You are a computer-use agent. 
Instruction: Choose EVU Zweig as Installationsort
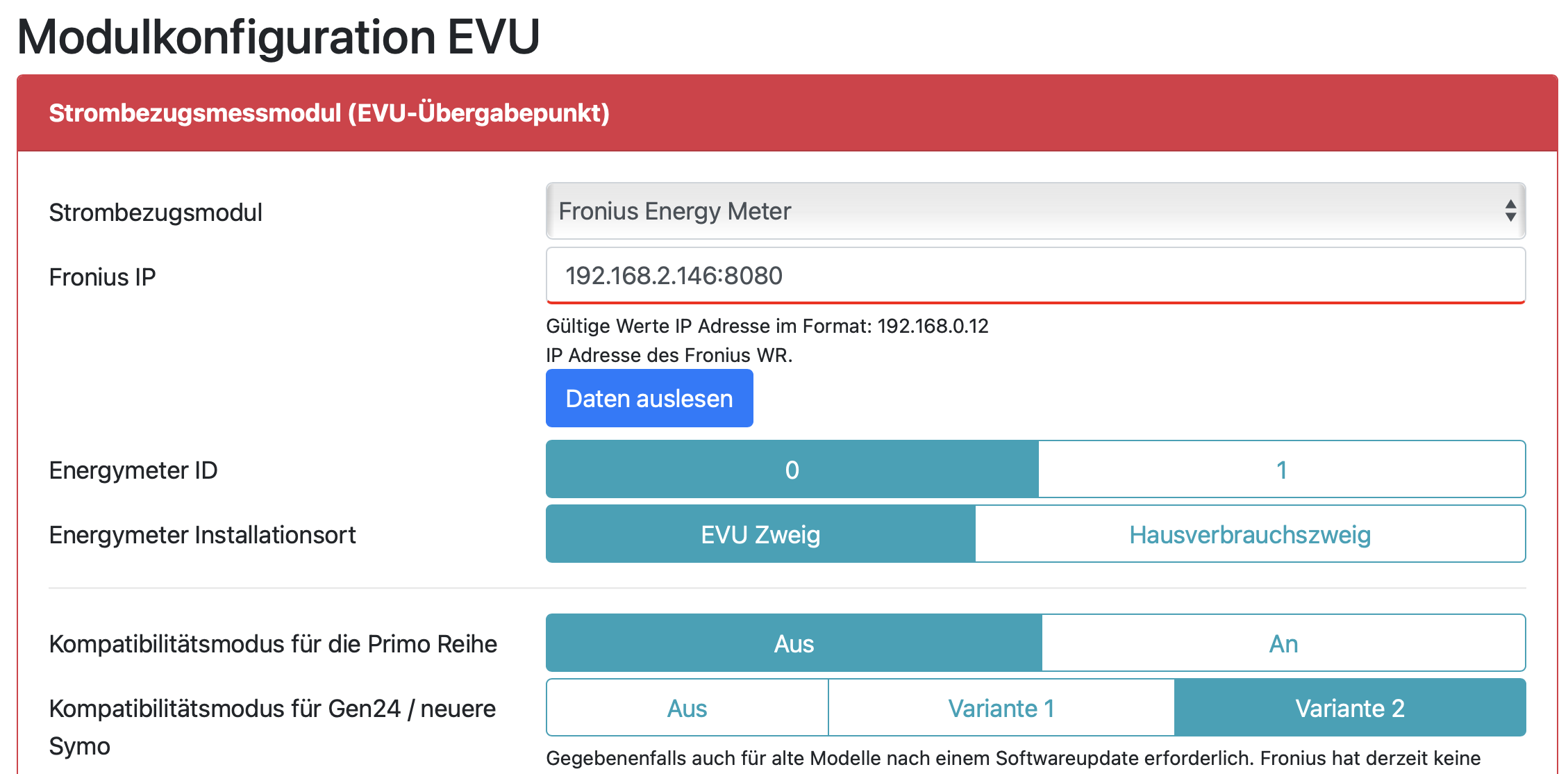pos(760,534)
